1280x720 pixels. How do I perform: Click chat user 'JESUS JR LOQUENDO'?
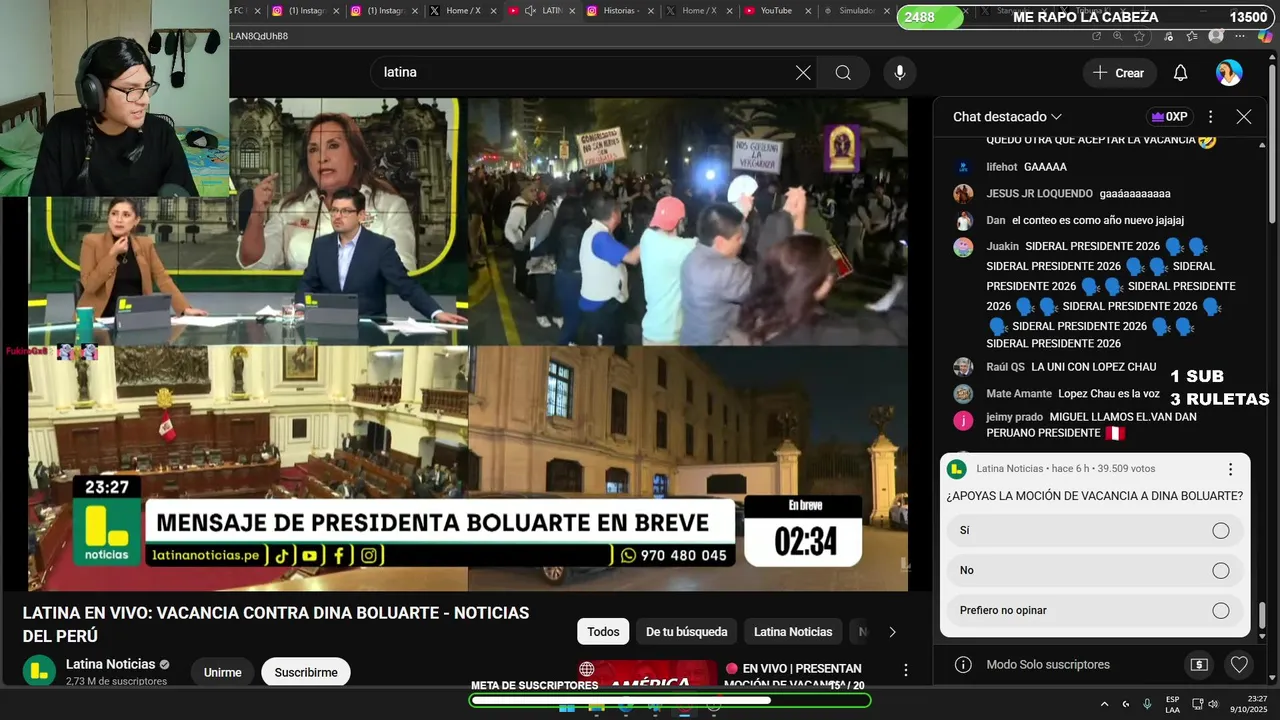(1039, 194)
